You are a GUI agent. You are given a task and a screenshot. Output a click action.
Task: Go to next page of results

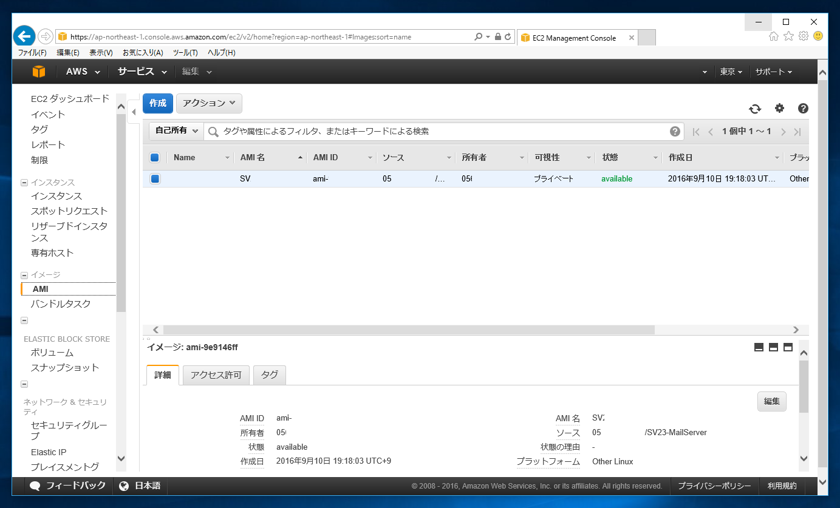point(783,132)
